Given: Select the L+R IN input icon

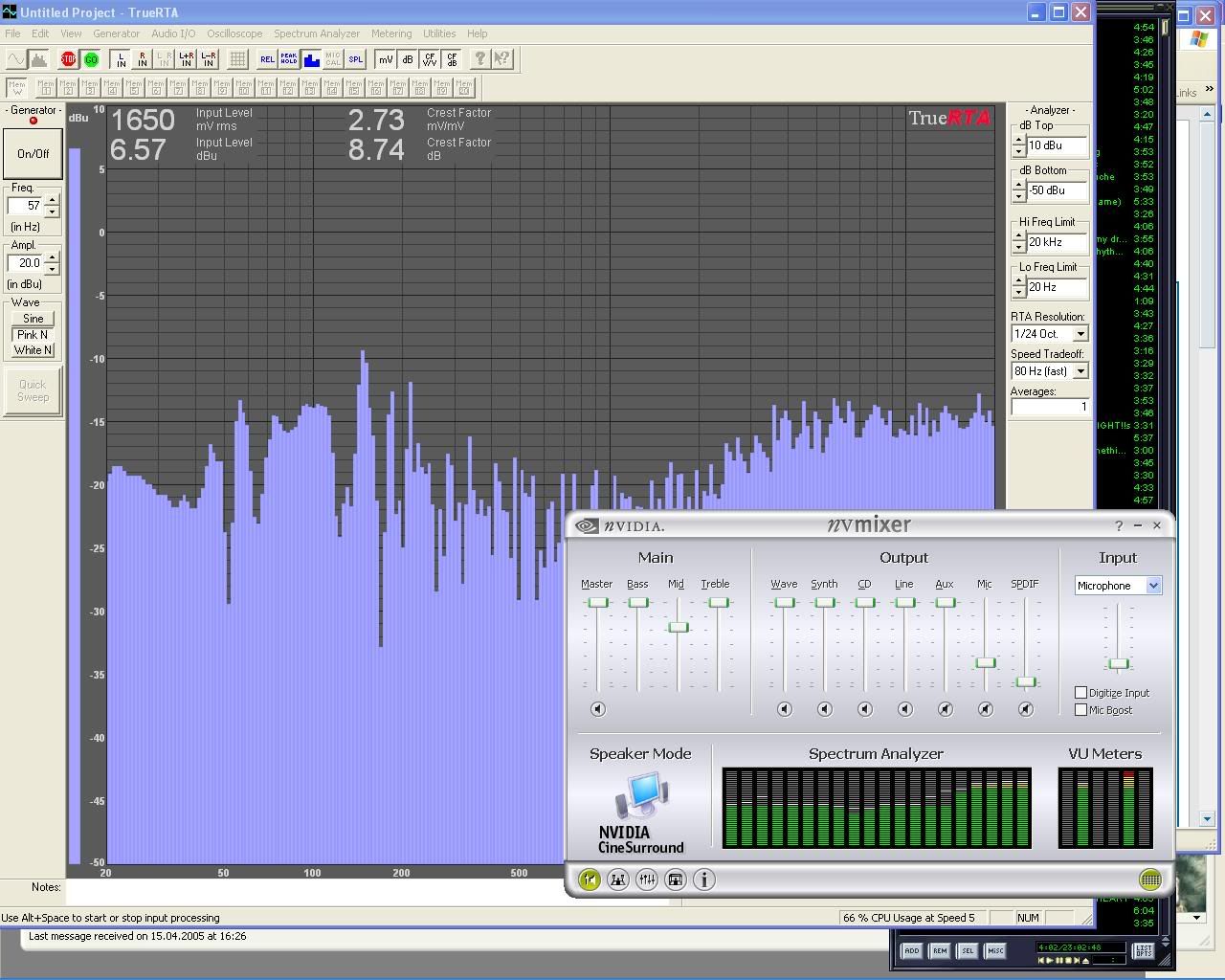Looking at the screenshot, I should (x=186, y=59).
